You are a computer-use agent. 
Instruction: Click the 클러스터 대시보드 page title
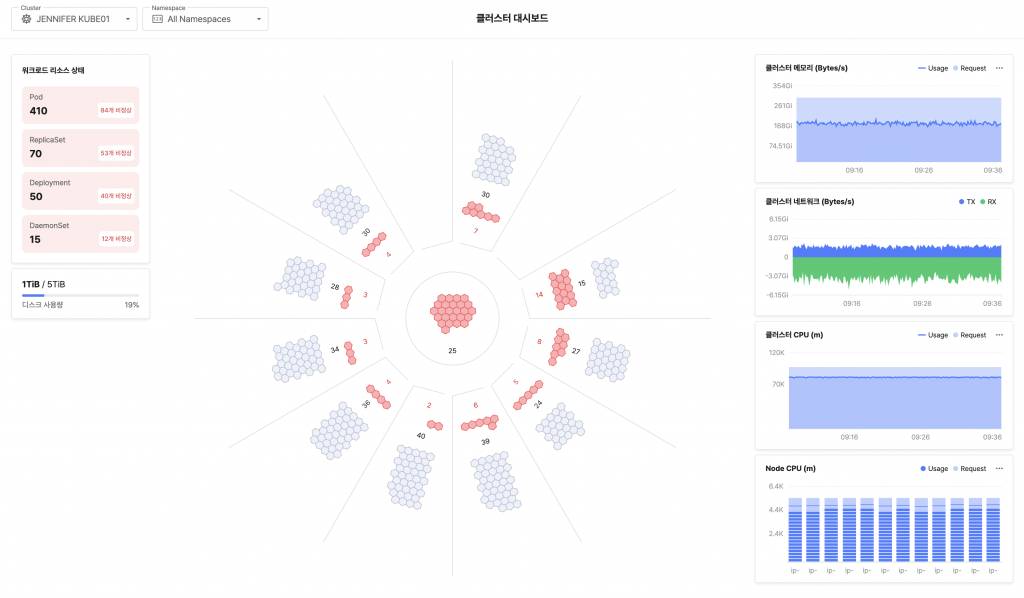pos(512,18)
